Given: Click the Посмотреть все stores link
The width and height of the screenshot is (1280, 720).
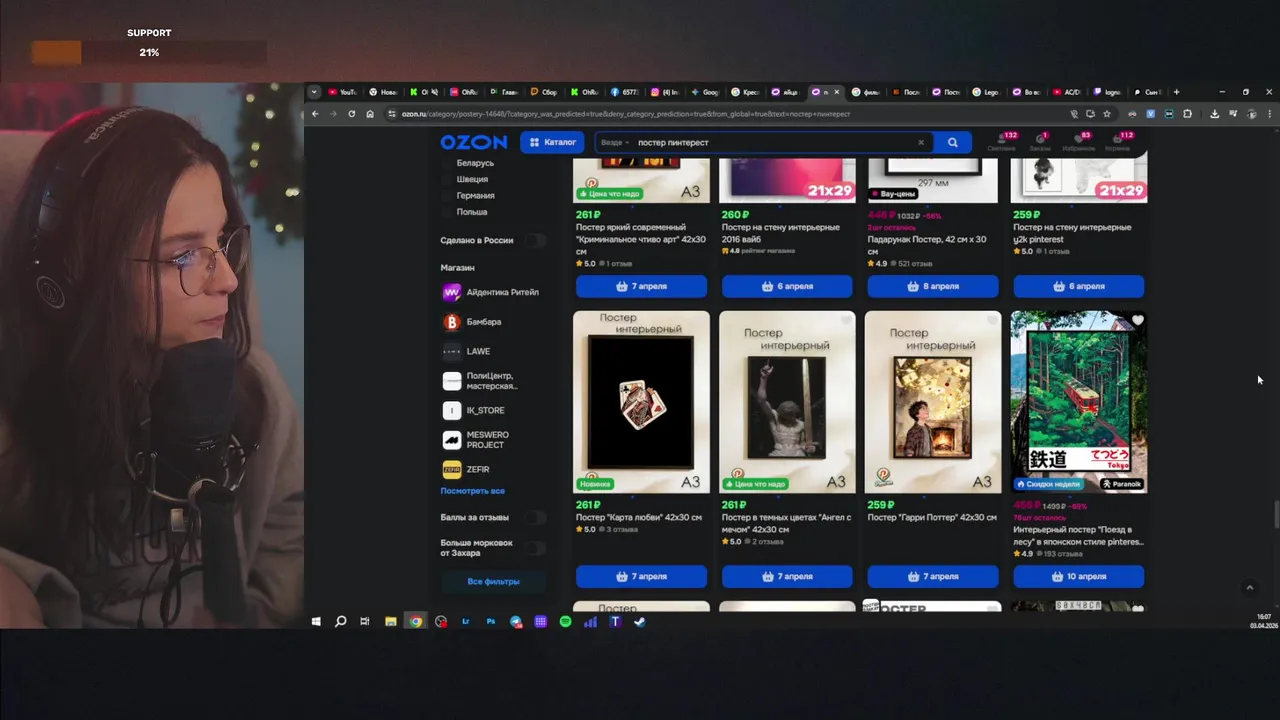Looking at the screenshot, I should pos(472,491).
